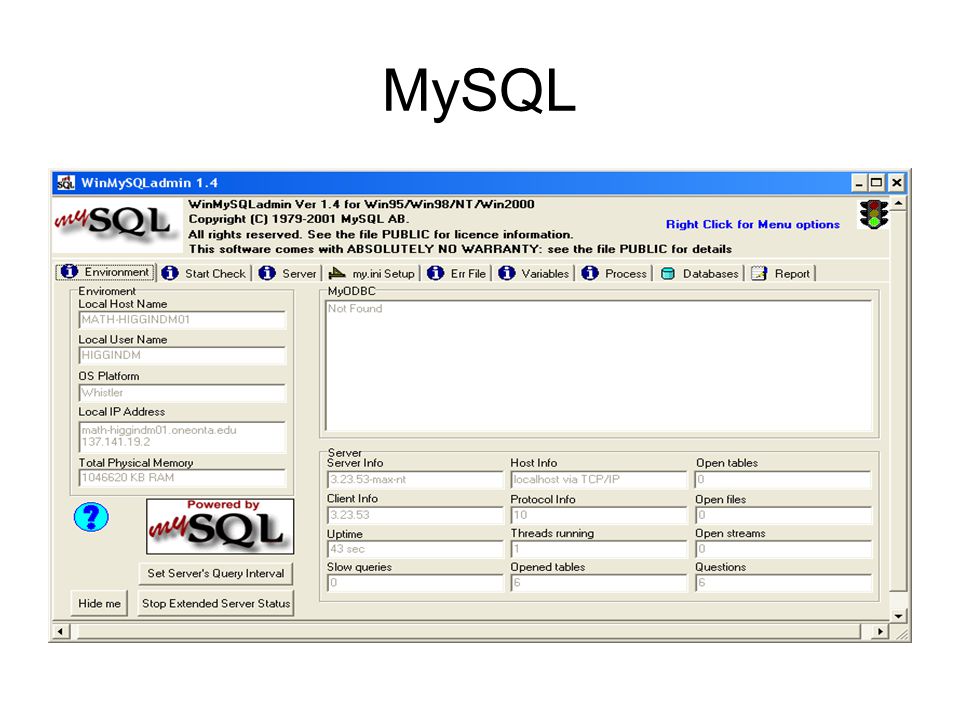The width and height of the screenshot is (960, 720).
Task: Open the Environment tab
Action: pyautogui.click(x=105, y=272)
